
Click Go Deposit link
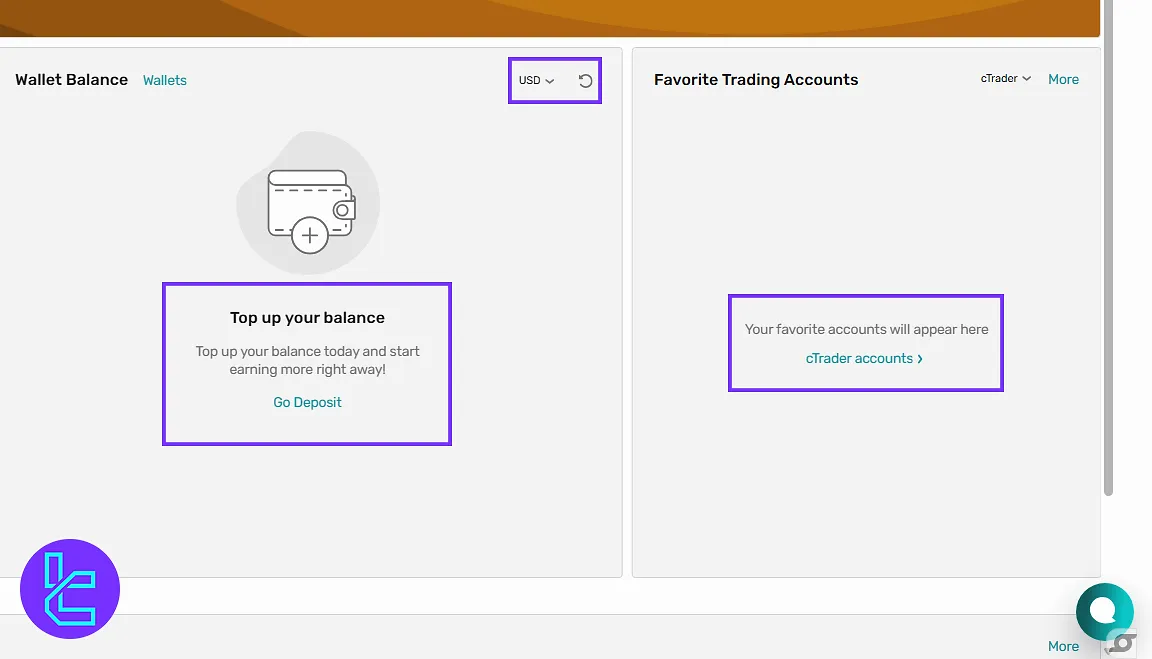(x=307, y=402)
